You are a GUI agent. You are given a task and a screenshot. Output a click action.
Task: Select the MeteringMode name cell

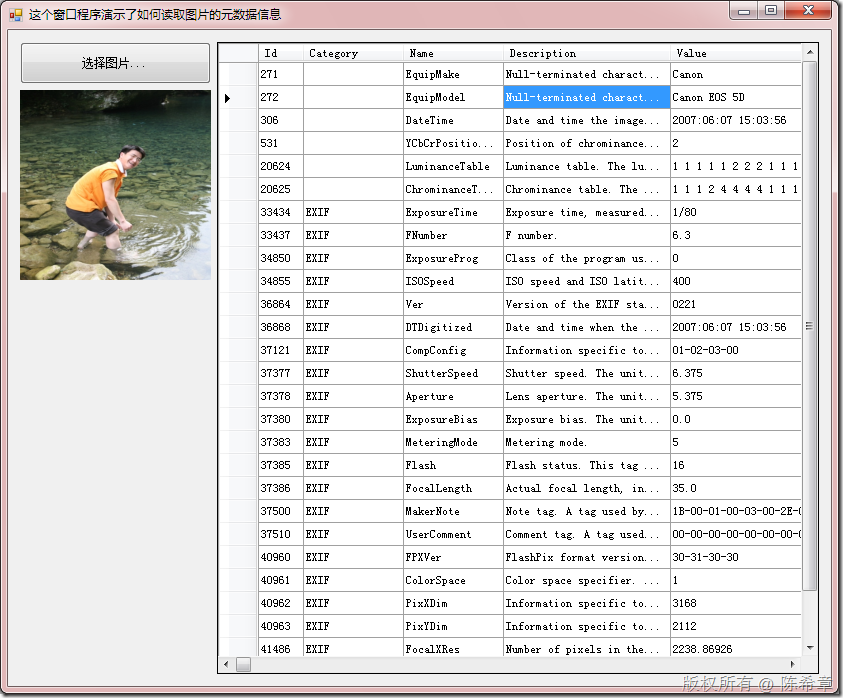(x=453, y=443)
